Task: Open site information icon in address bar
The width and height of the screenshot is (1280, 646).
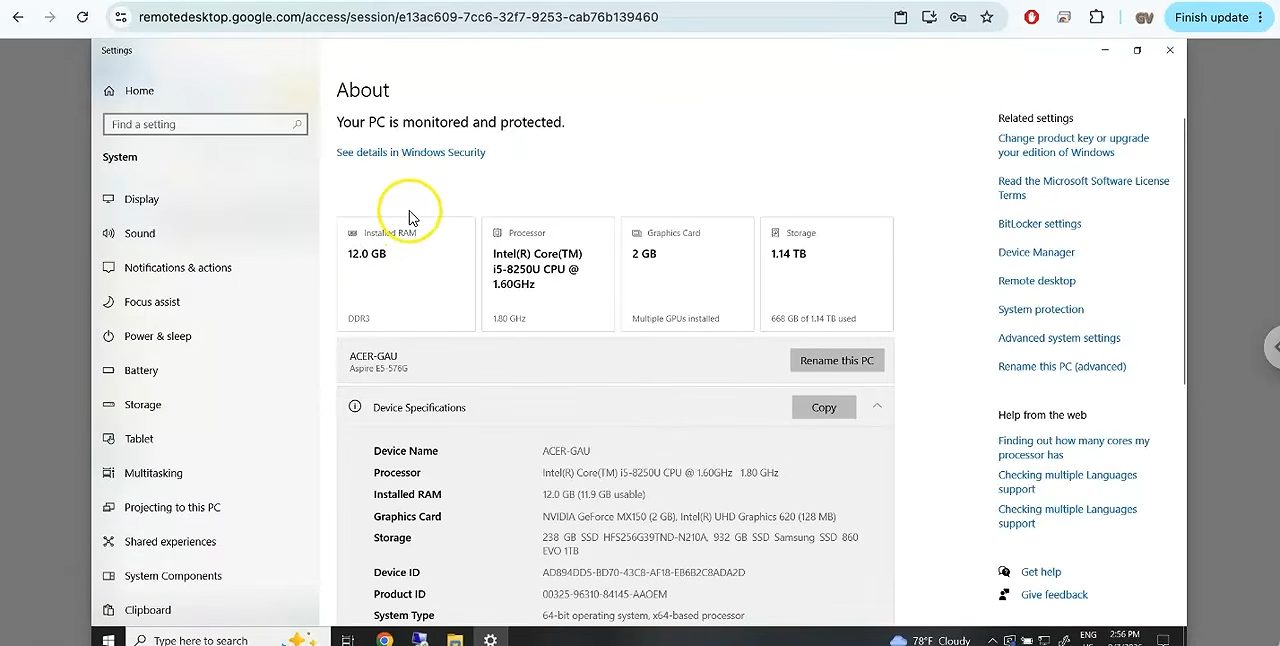Action: tap(120, 17)
